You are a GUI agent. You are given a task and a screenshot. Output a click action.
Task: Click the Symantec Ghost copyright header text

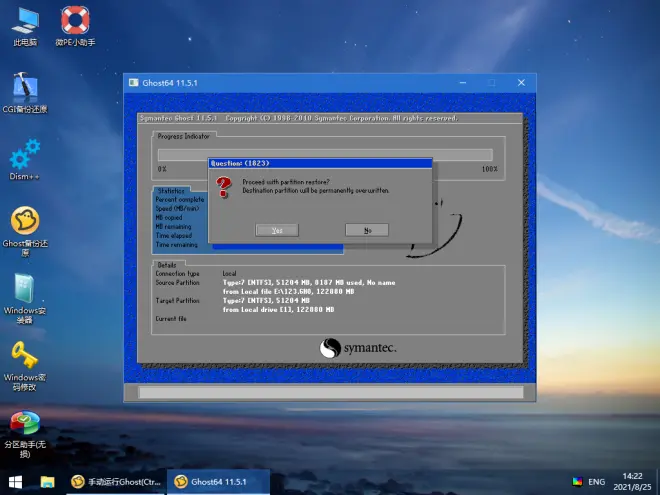(x=299, y=118)
